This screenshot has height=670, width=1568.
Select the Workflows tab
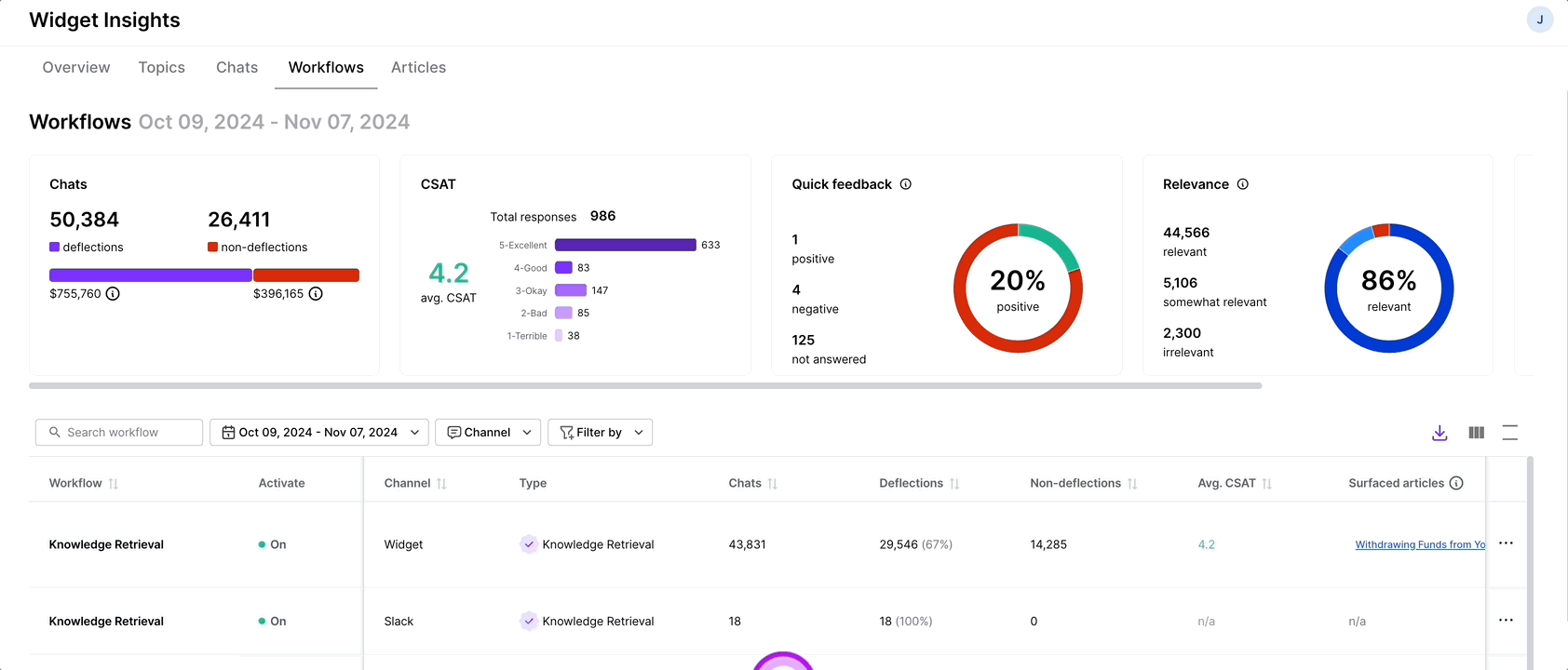pos(326,68)
